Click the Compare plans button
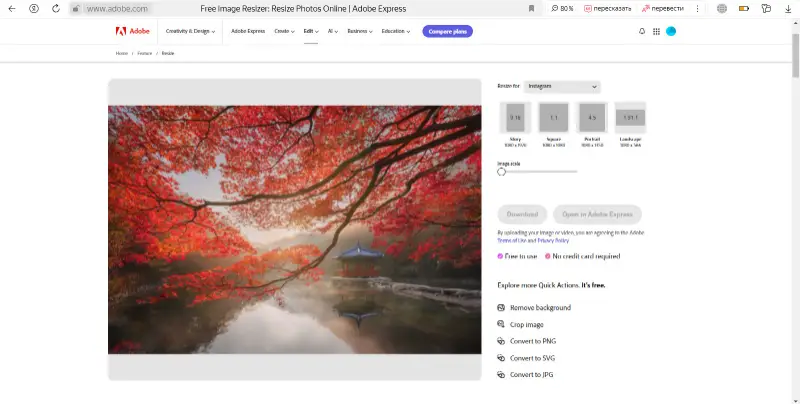The height and width of the screenshot is (404, 800). [447, 31]
